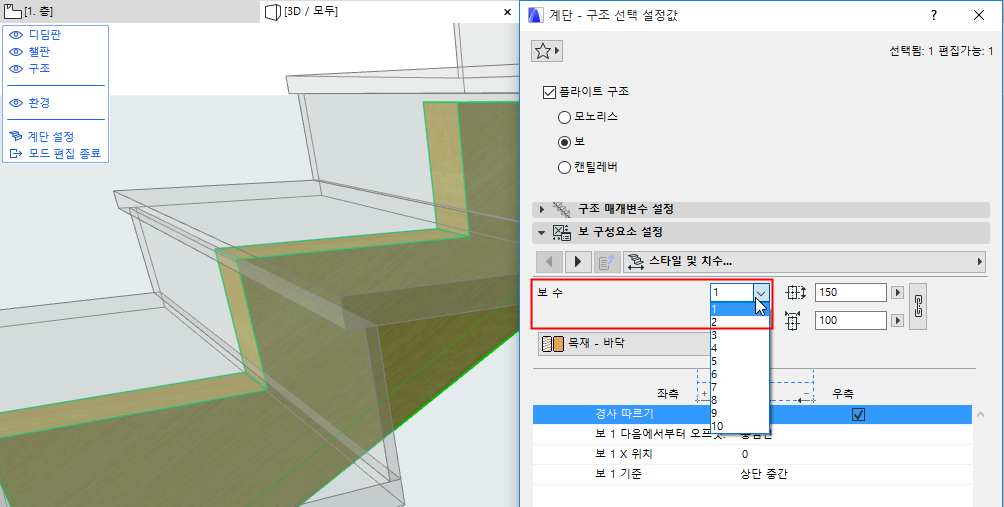Click the beam width field showing 150
Viewport: 1004px width, 507px height.
[850, 293]
